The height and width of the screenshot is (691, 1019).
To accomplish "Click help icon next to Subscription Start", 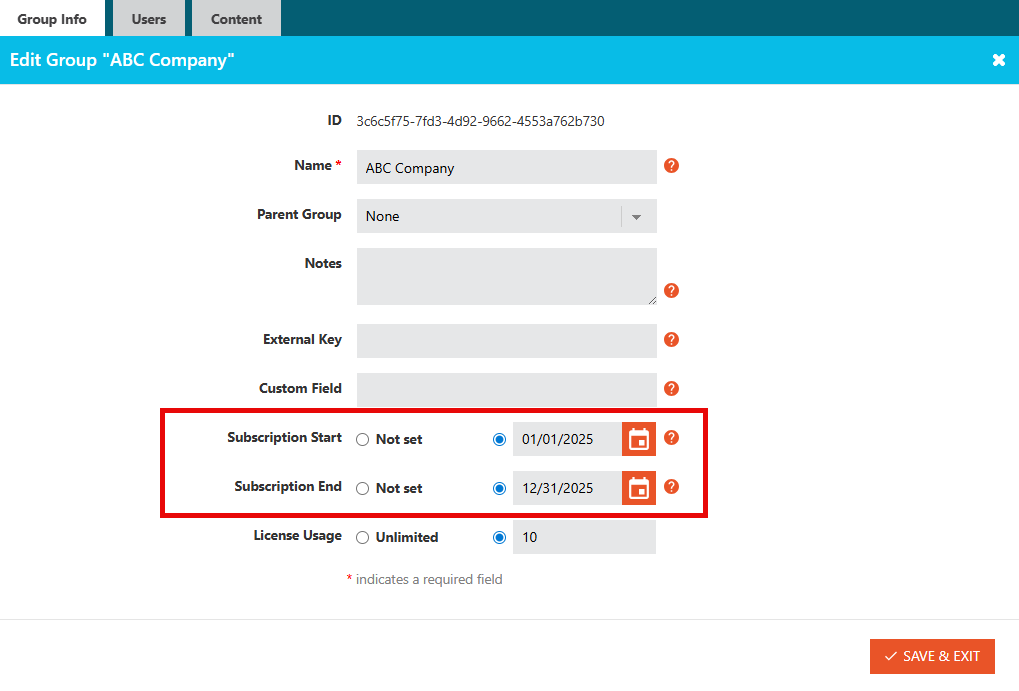I will pyautogui.click(x=672, y=438).
